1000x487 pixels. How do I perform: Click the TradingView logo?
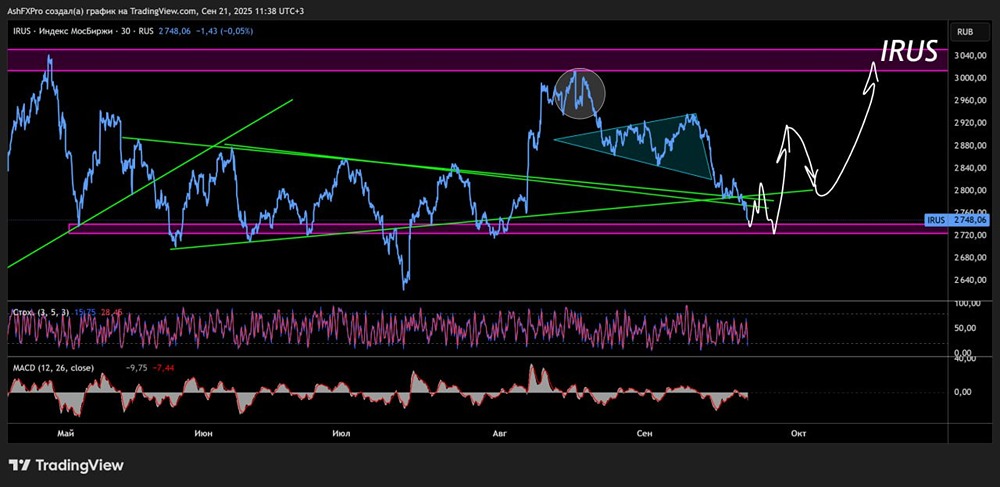[x=66, y=465]
